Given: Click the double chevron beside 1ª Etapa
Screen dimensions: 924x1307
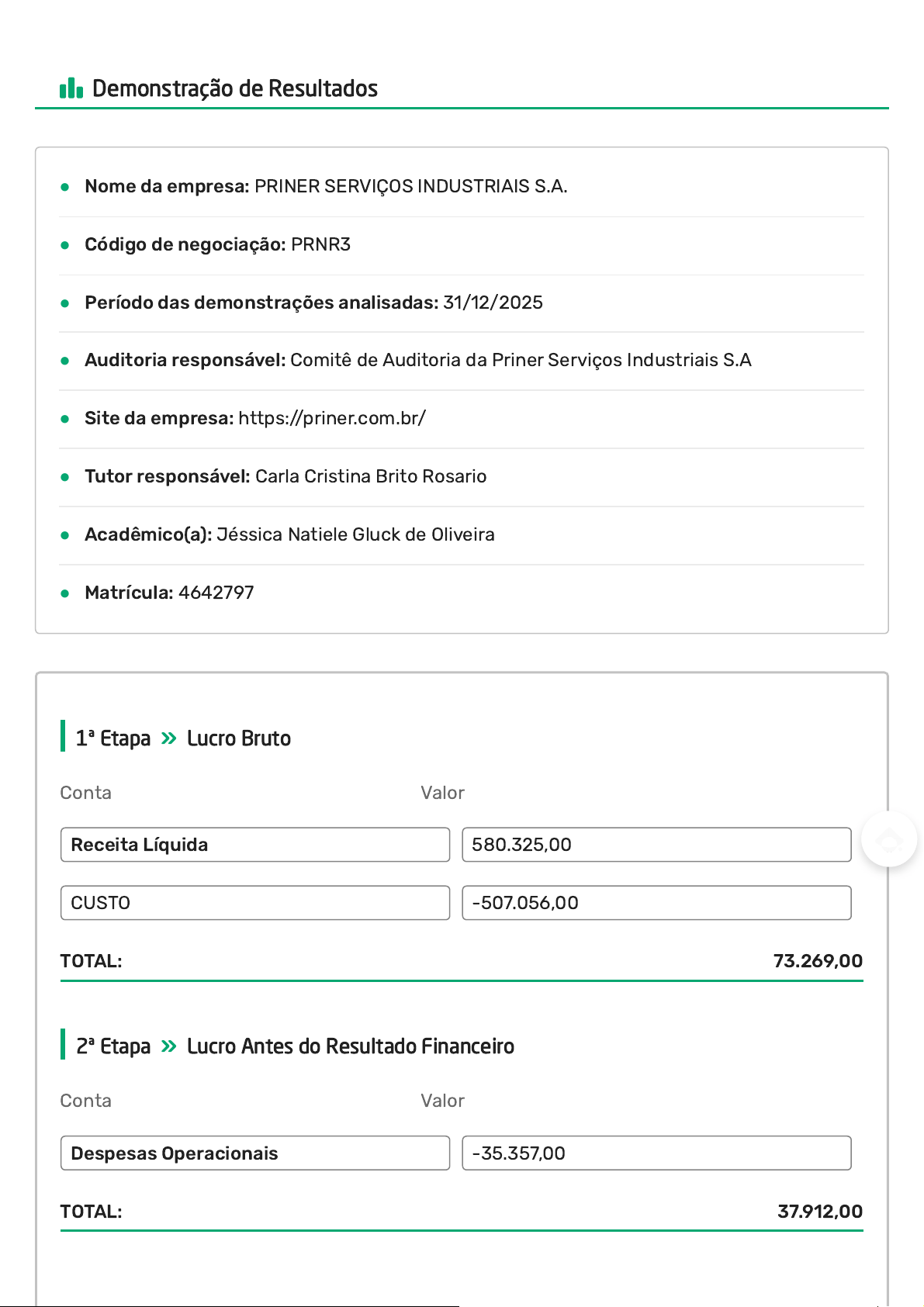Looking at the screenshot, I should [x=169, y=738].
